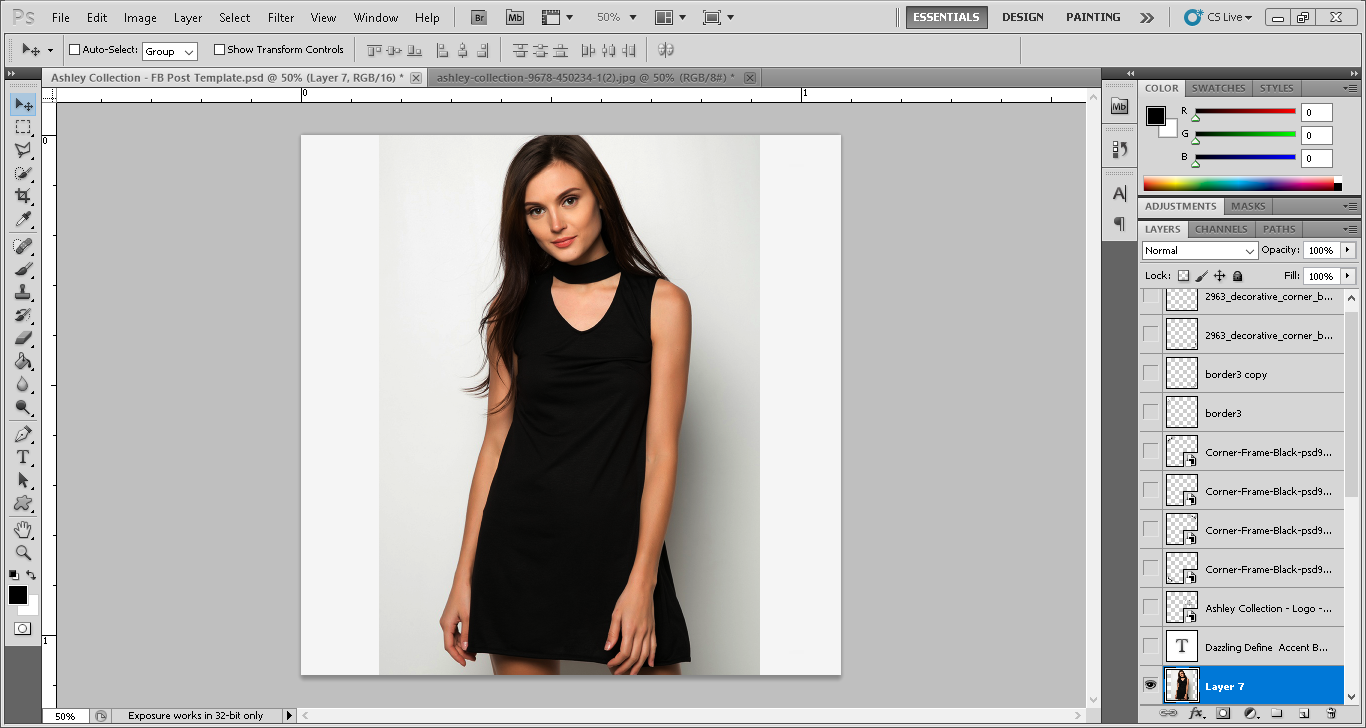This screenshot has height=728, width=1366.
Task: Select the Rectangular Marquee tool
Action: pos(23,127)
